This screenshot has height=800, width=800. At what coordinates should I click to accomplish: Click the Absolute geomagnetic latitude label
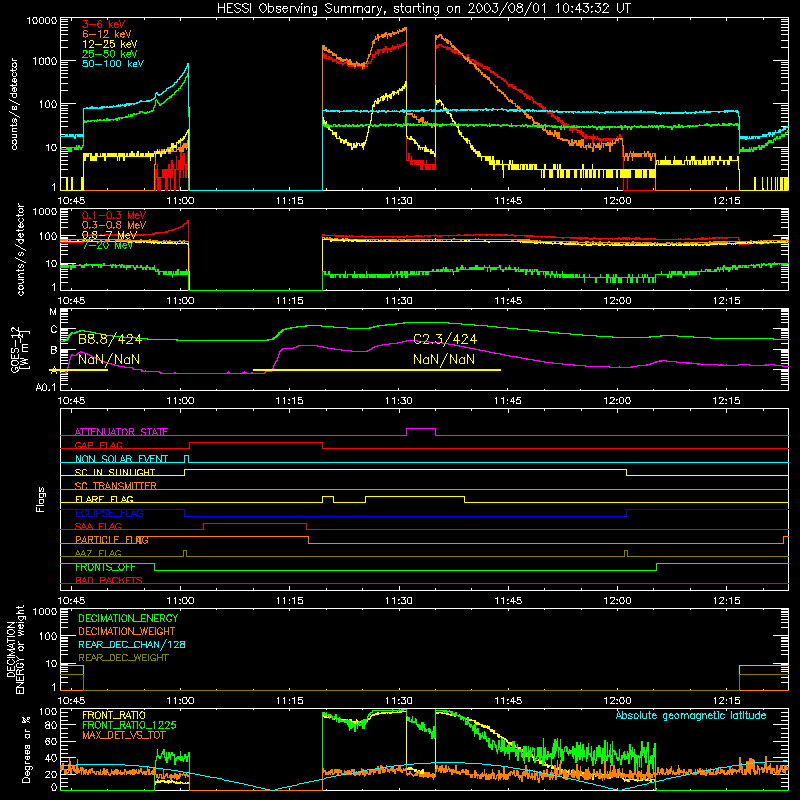click(x=691, y=716)
